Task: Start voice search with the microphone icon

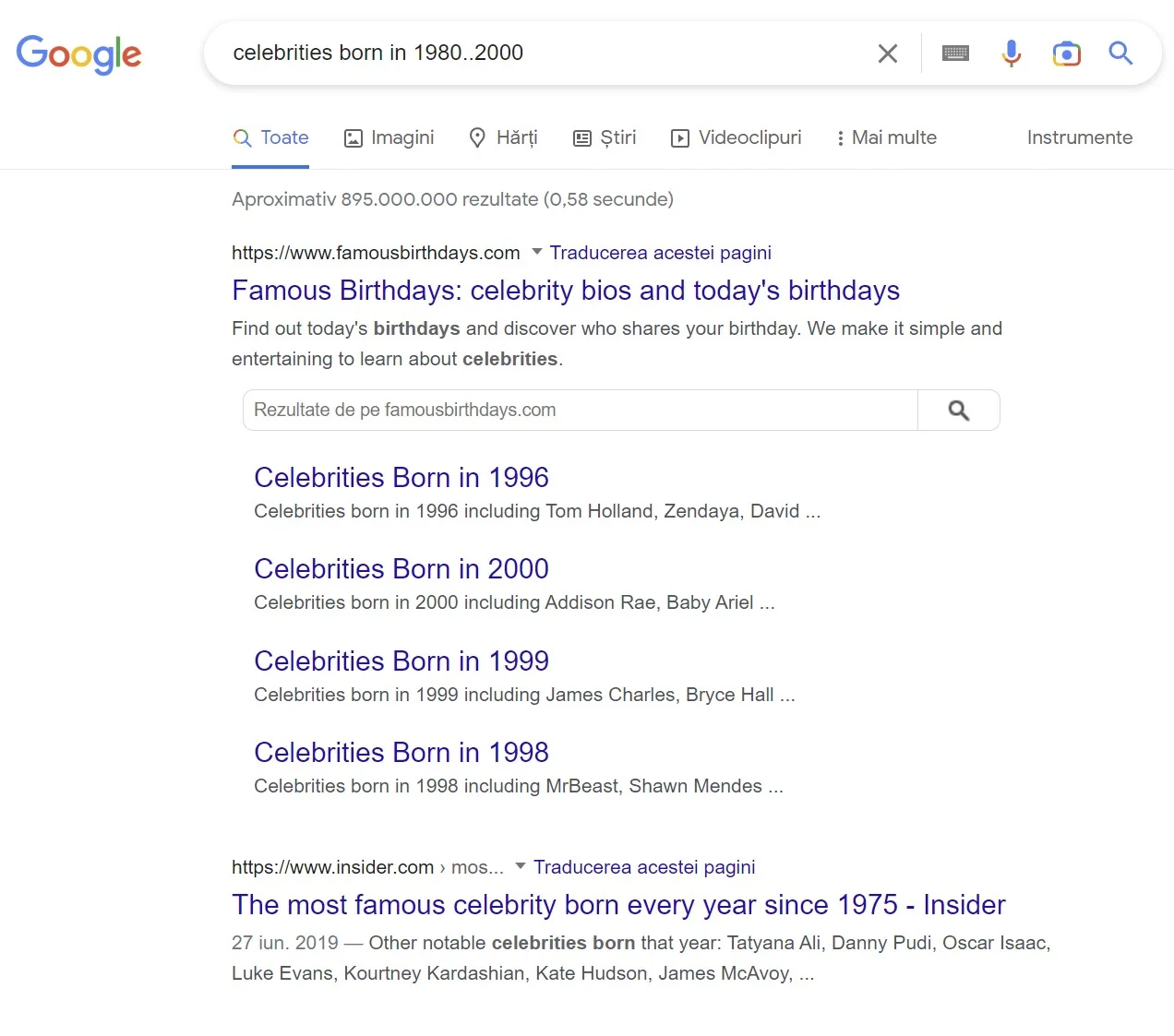Action: (1012, 54)
